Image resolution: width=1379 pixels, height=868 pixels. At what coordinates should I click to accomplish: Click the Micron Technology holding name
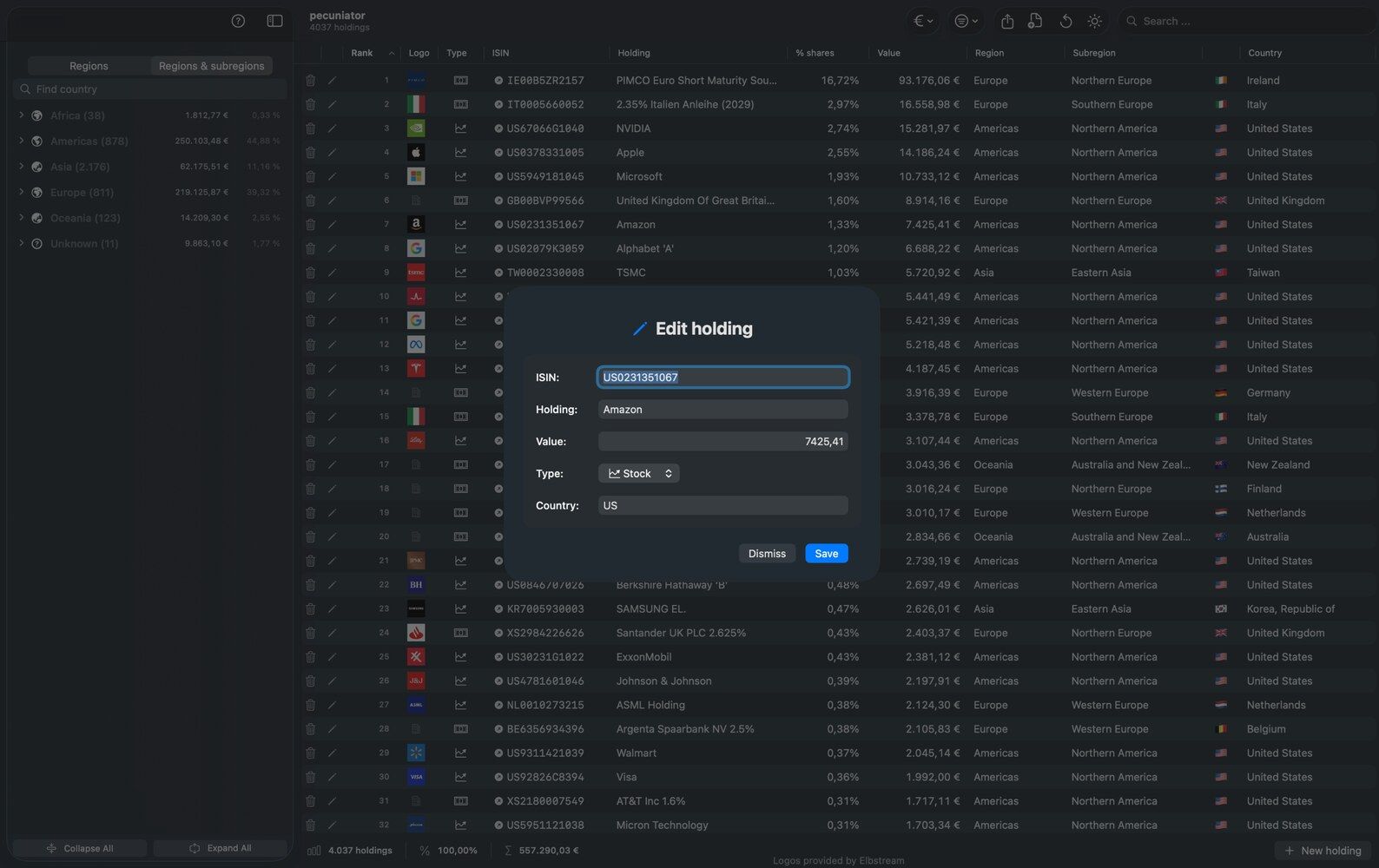[x=662, y=825]
